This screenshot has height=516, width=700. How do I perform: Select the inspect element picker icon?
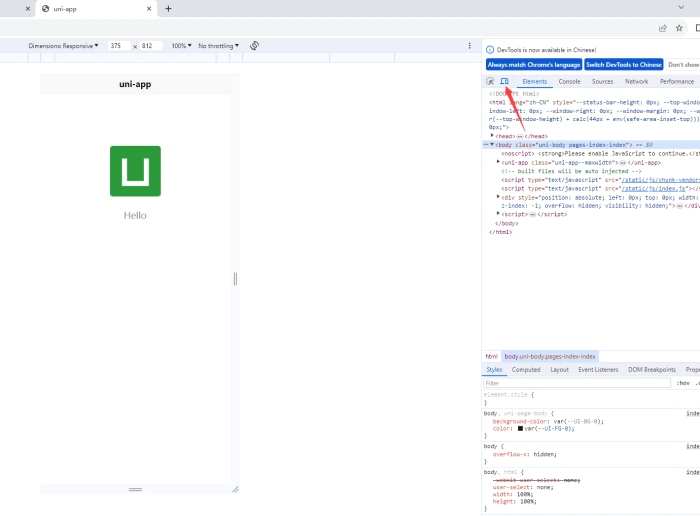490,81
